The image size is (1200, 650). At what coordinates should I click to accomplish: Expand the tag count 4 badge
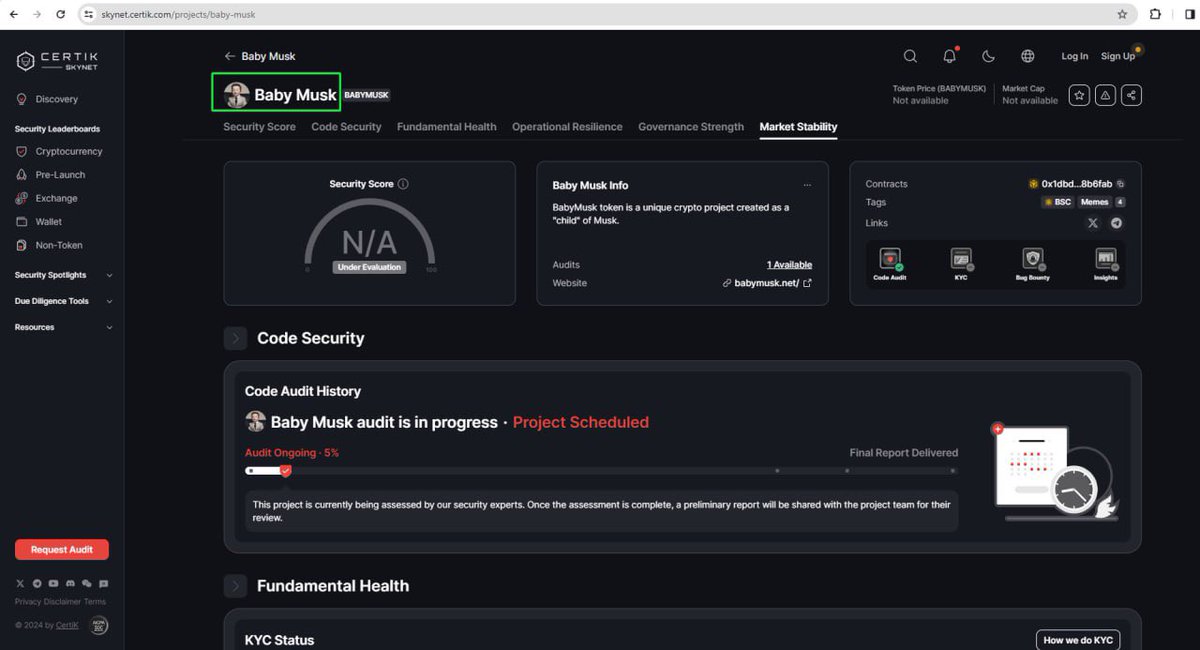pyautogui.click(x=1120, y=202)
